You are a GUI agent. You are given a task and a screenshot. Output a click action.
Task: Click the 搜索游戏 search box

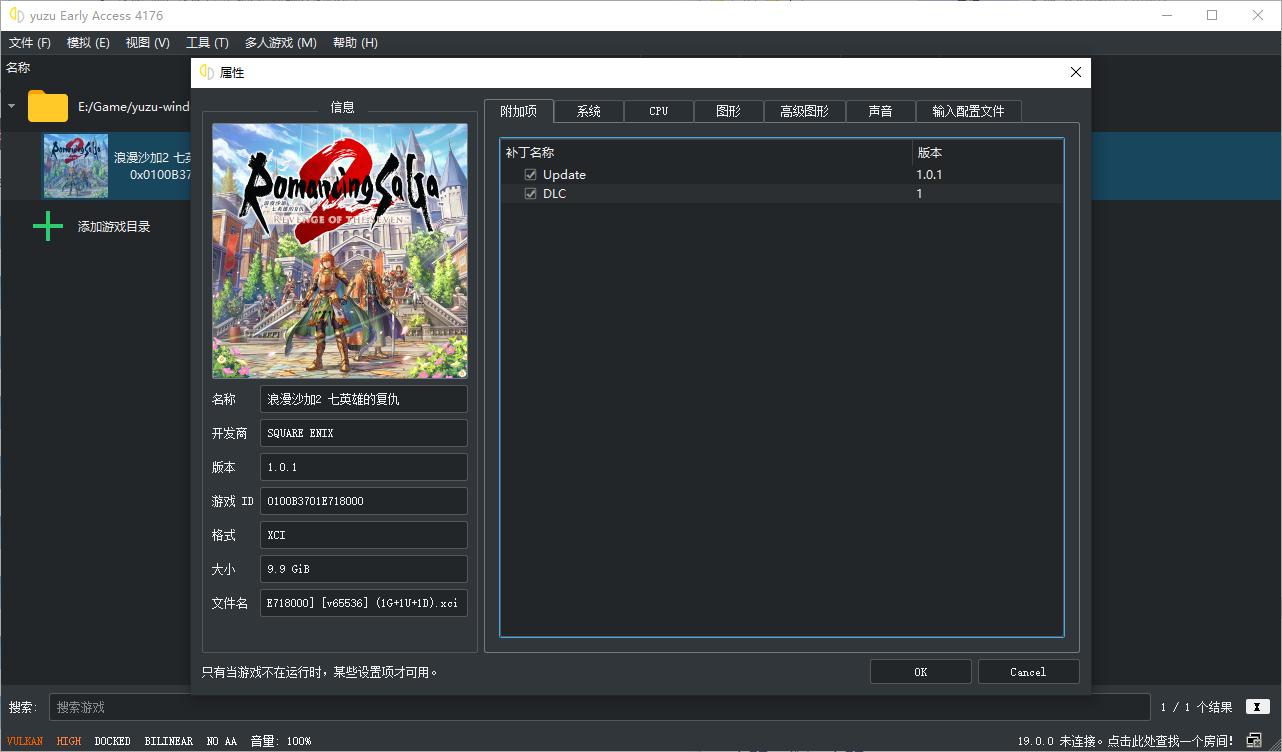point(599,707)
